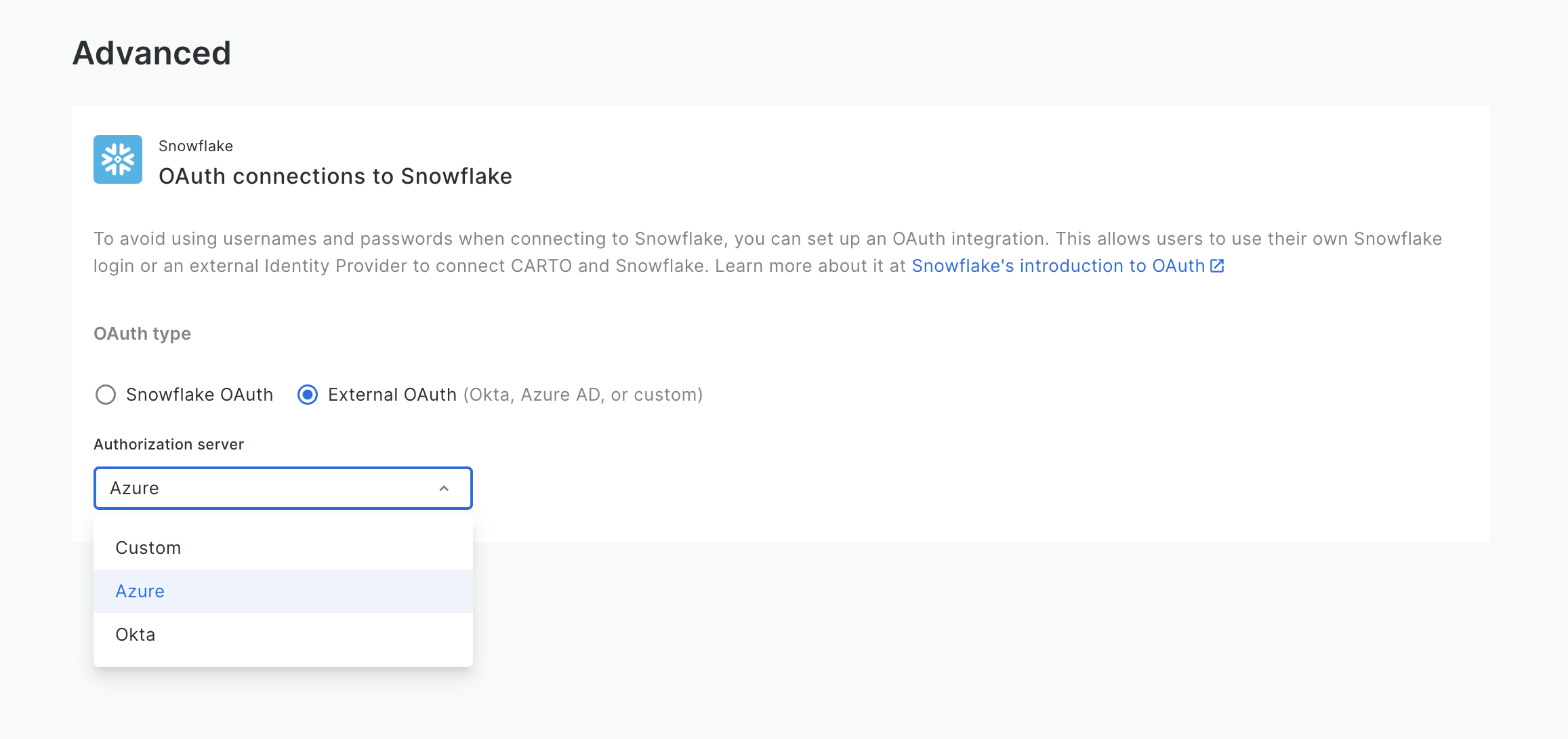Click the External OAuth label text
Viewport: 1568px width, 739px height.
(392, 395)
